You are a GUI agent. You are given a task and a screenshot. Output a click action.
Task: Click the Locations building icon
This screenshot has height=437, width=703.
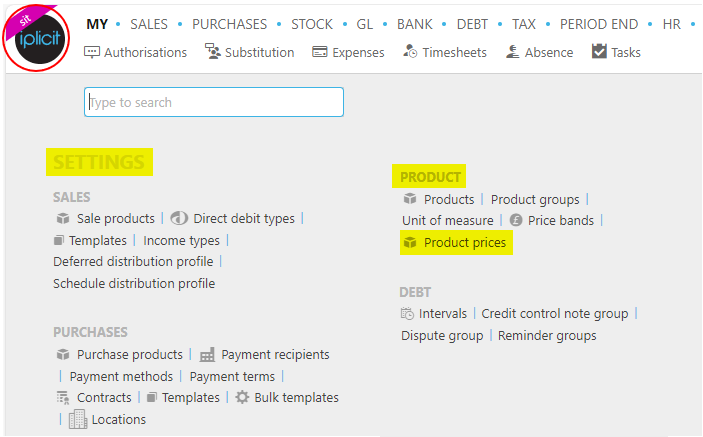tap(78, 419)
